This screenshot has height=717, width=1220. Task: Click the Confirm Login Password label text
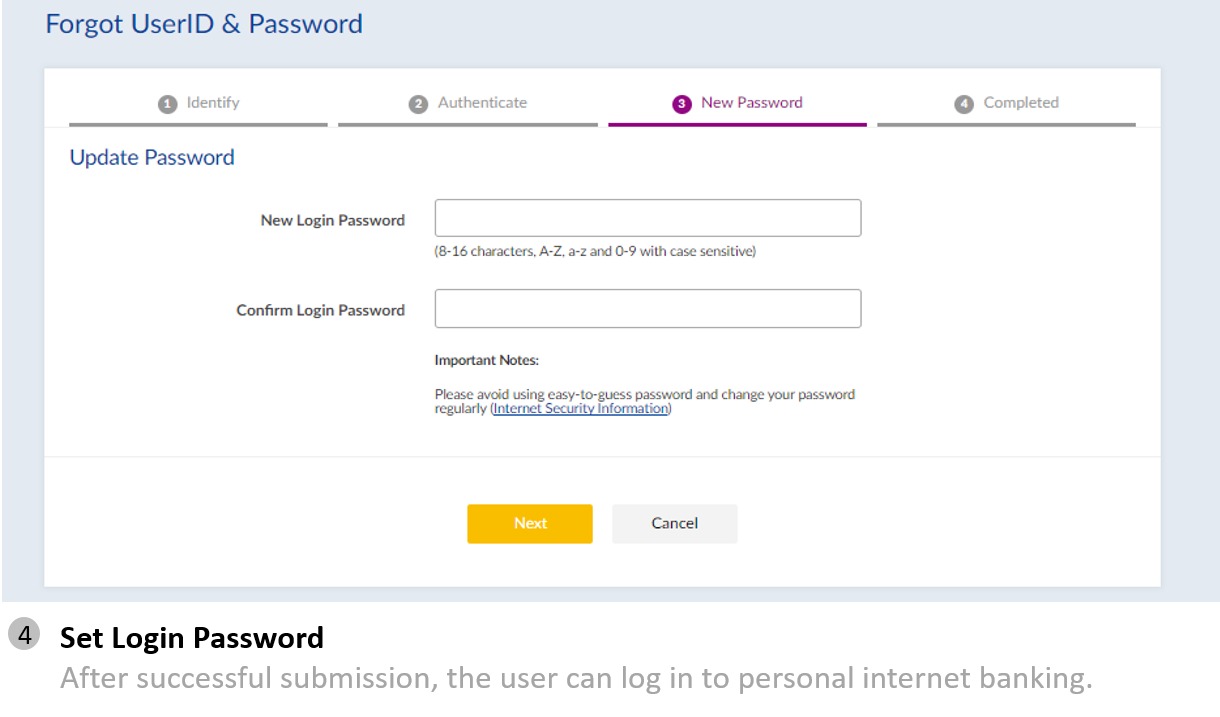pos(320,310)
